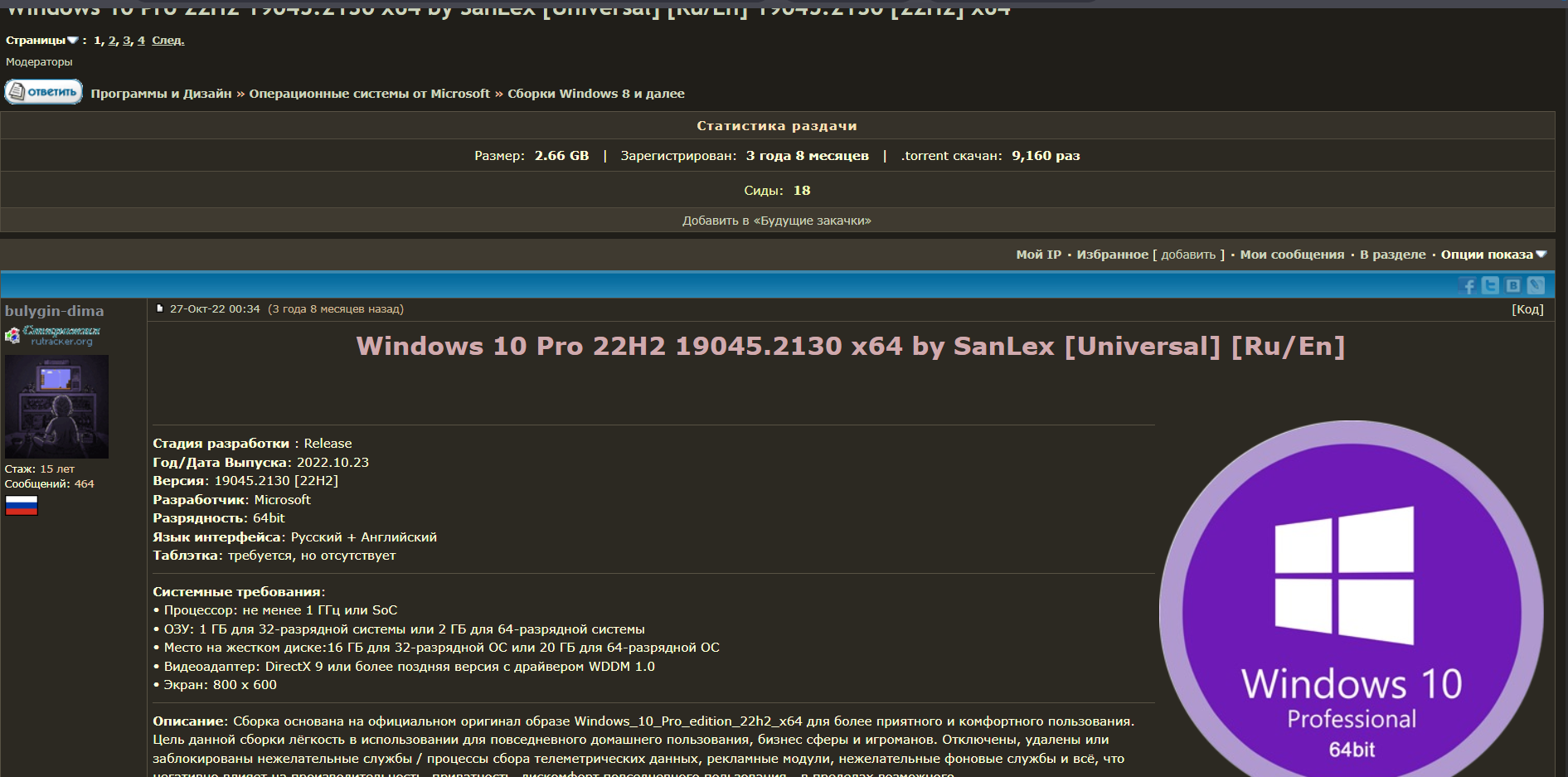The image size is (1568, 777).
Task: Add the torrent to «Будущие закачки»
Action: coord(777,221)
